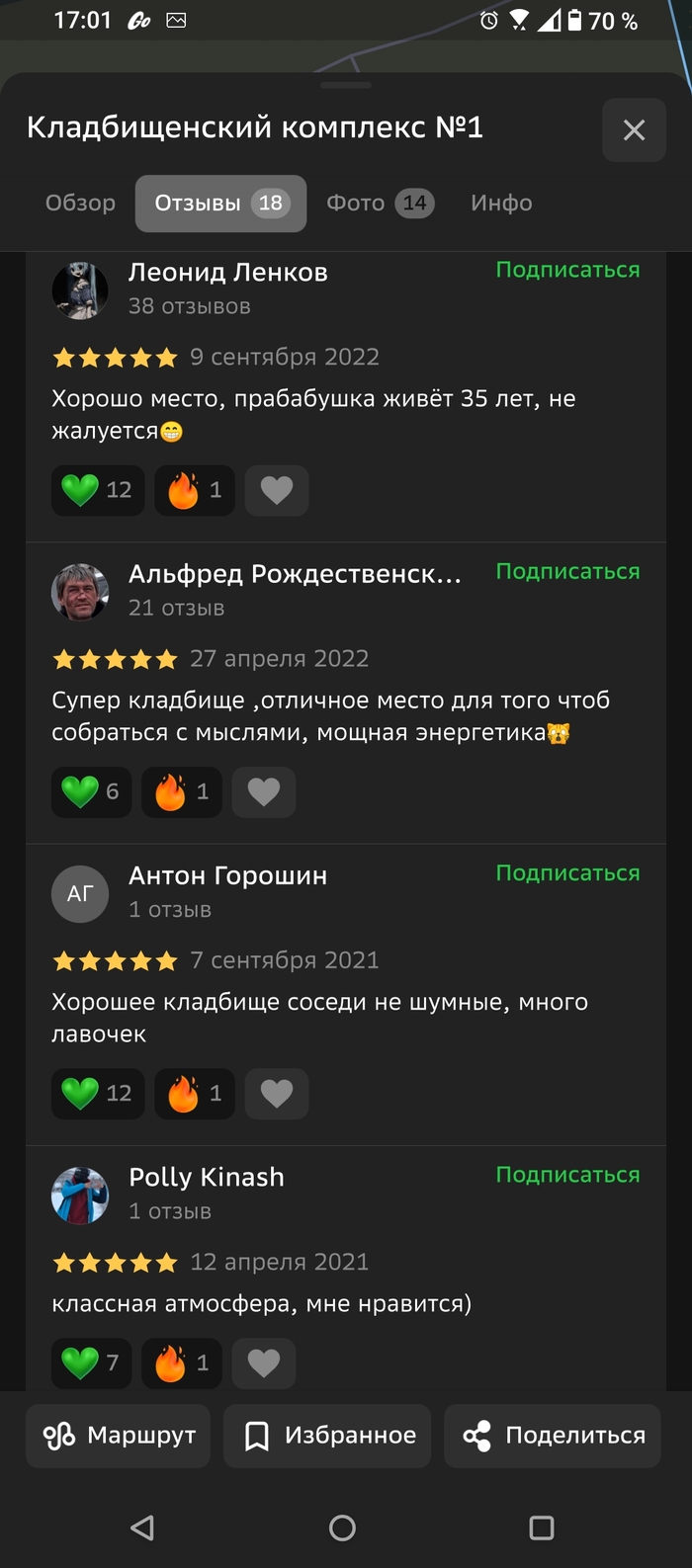The image size is (692, 1568).
Task: Build a route with the Маршрут button
Action: tap(119, 1436)
